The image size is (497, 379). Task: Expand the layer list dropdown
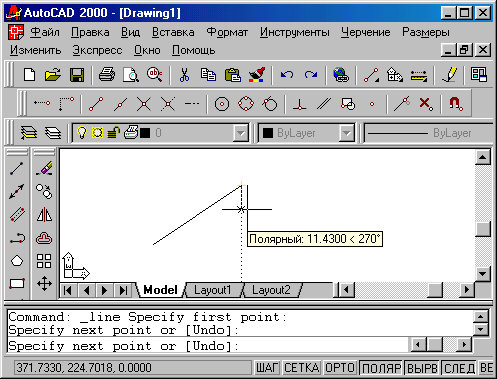click(241, 133)
